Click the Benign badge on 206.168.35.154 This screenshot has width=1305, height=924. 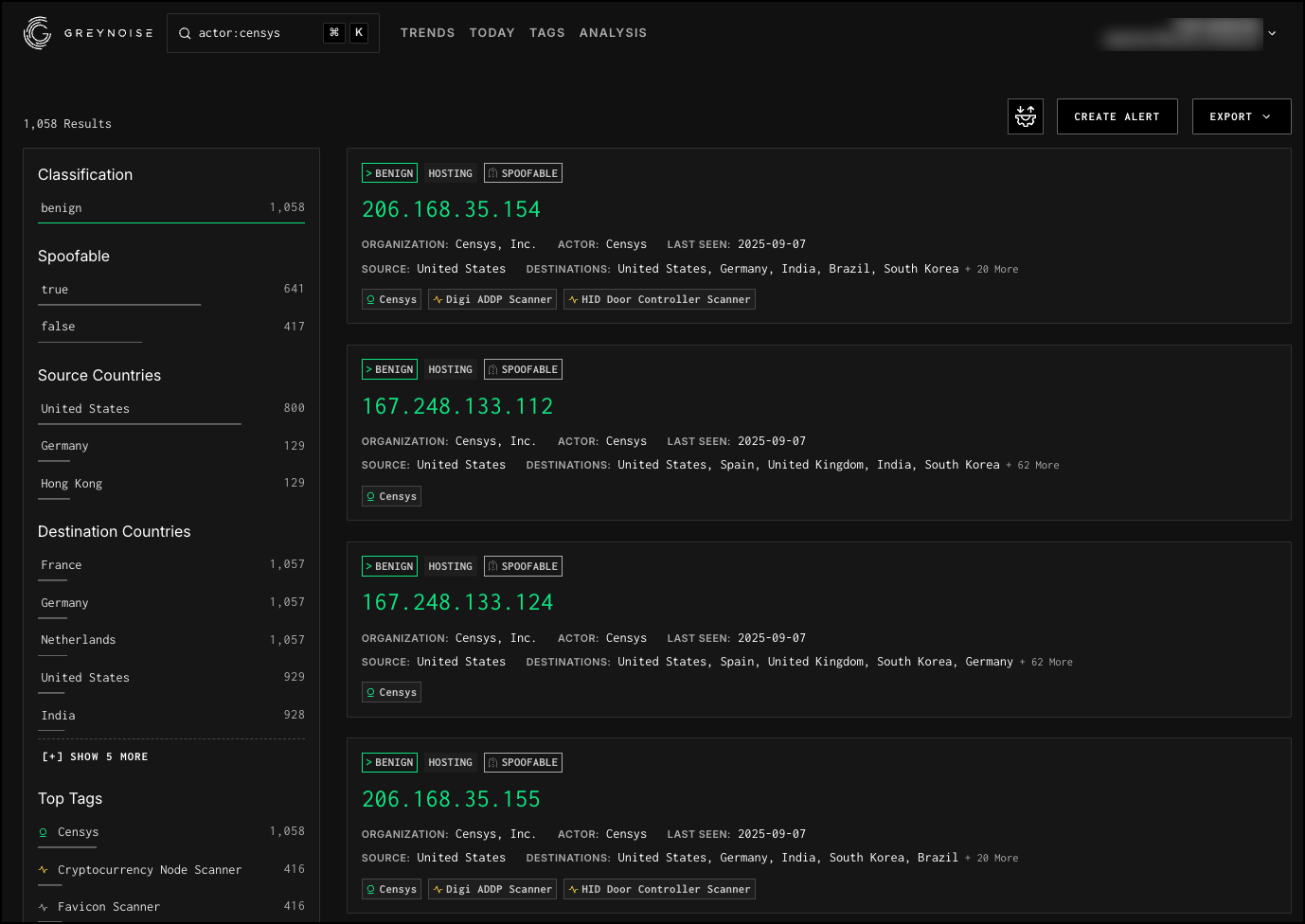click(x=389, y=173)
